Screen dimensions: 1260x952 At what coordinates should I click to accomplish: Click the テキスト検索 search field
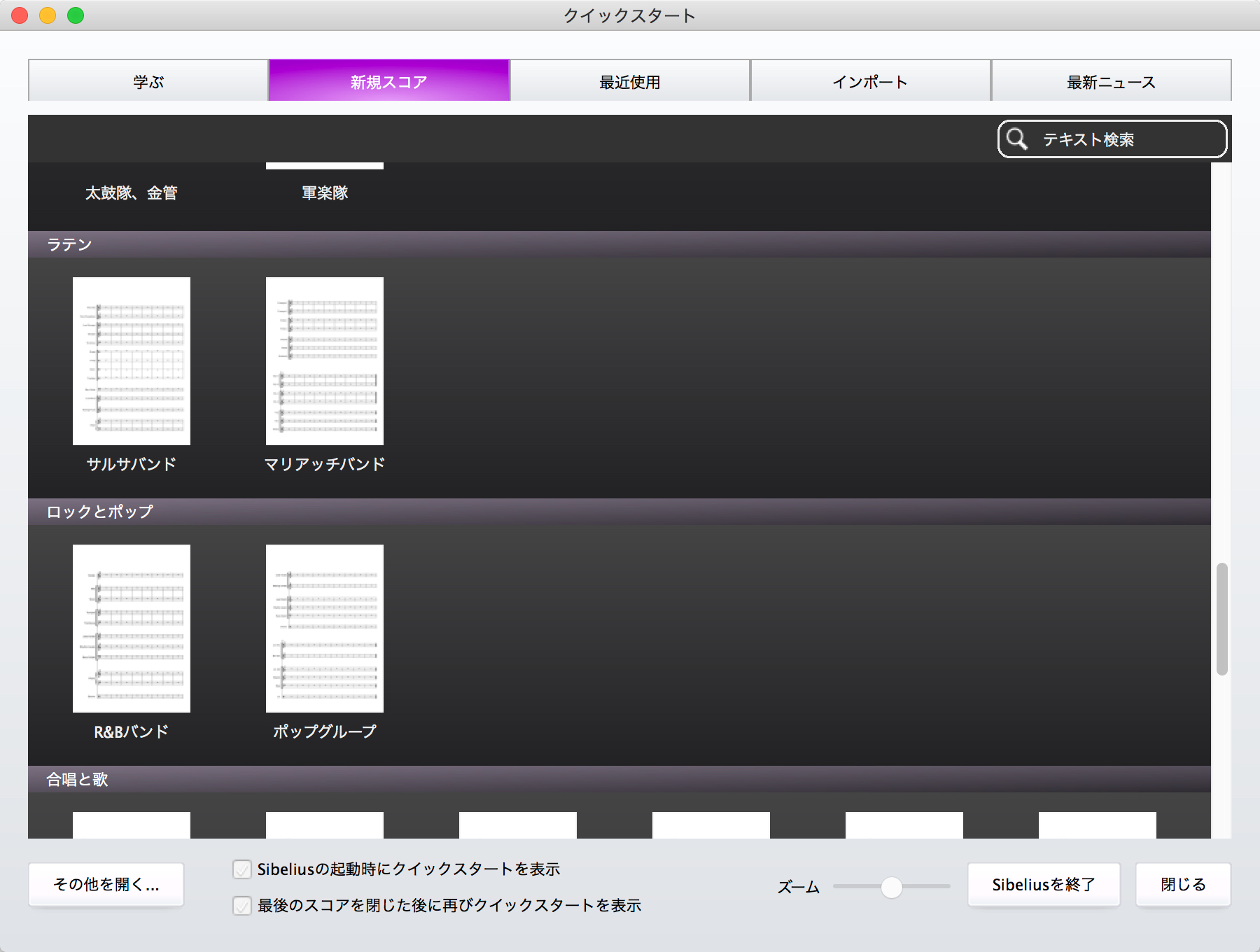click(1112, 139)
